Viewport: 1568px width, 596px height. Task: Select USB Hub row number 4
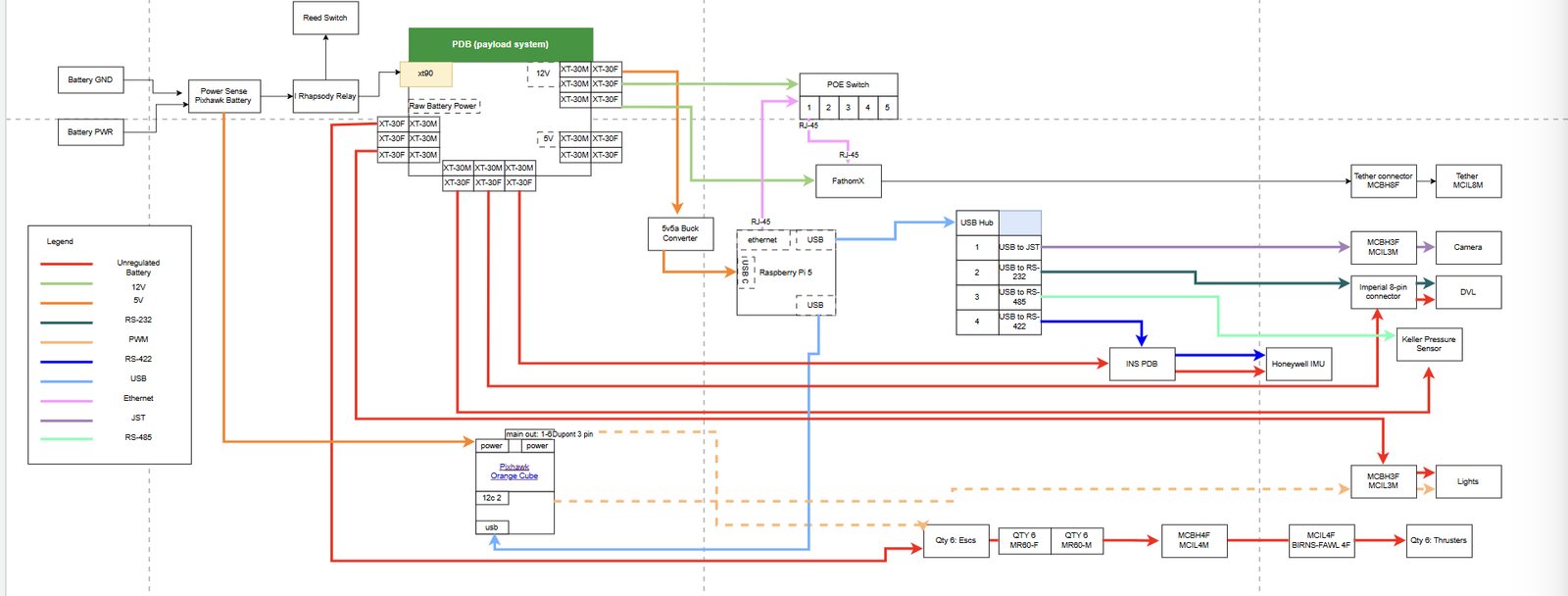(977, 322)
